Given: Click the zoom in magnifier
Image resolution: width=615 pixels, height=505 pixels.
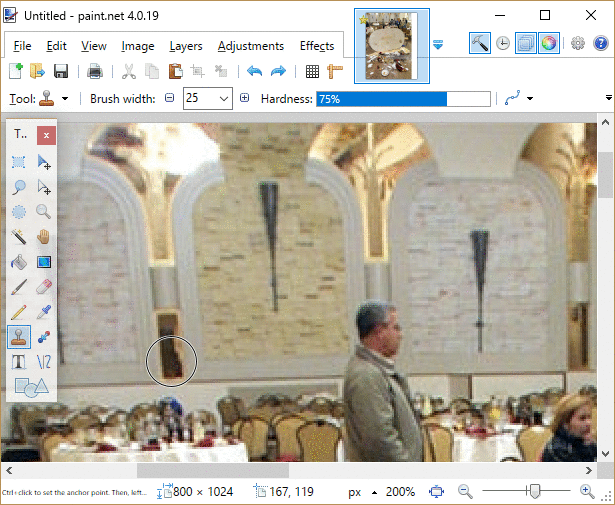Looking at the screenshot, I should click(586, 491).
